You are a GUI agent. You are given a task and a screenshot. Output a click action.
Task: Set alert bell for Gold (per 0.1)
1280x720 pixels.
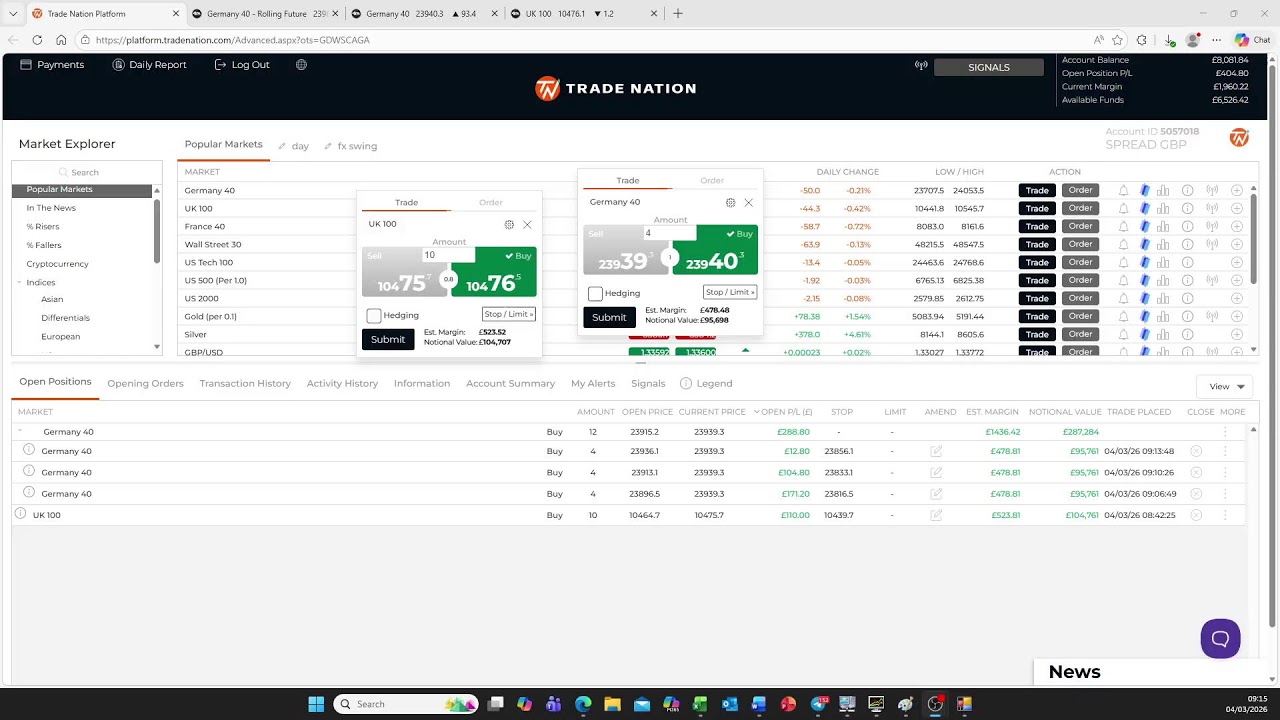coord(1123,316)
